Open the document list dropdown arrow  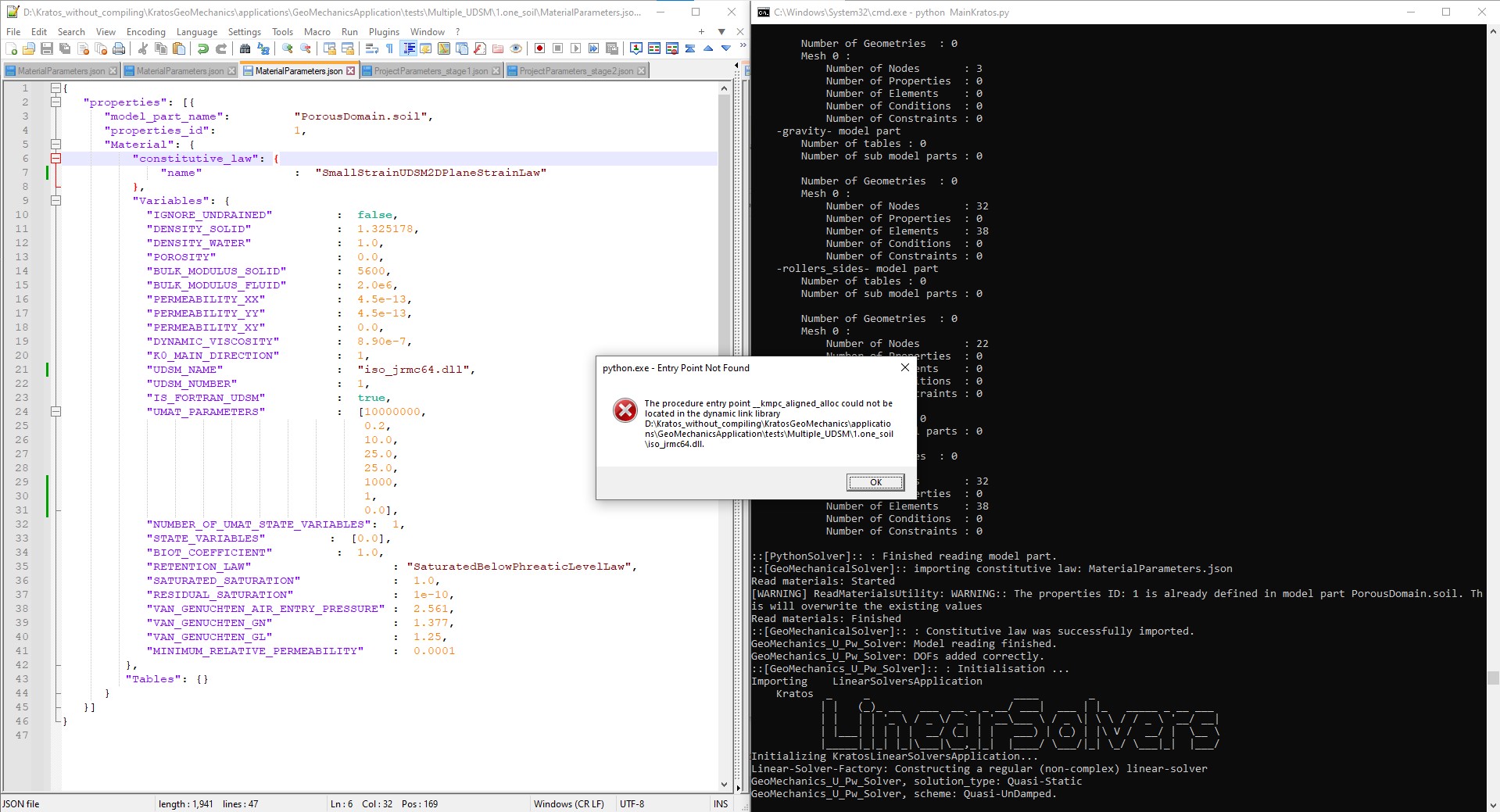click(721, 32)
